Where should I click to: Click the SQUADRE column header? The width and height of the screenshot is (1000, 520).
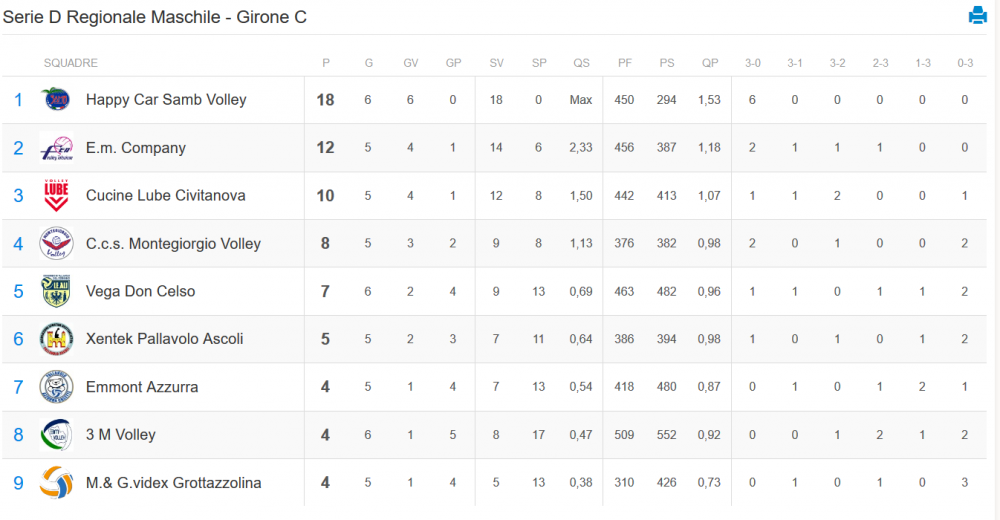tap(71, 63)
